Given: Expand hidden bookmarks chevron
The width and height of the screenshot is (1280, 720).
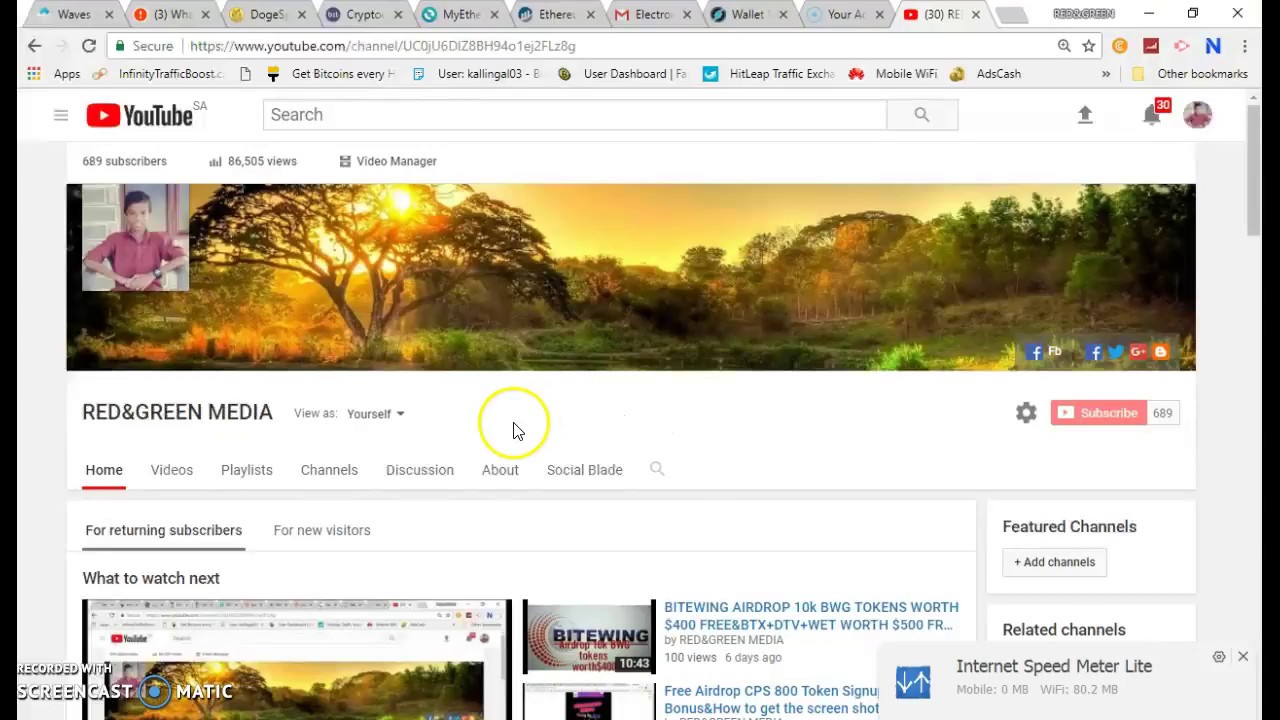Looking at the screenshot, I should pyautogui.click(x=1106, y=74).
